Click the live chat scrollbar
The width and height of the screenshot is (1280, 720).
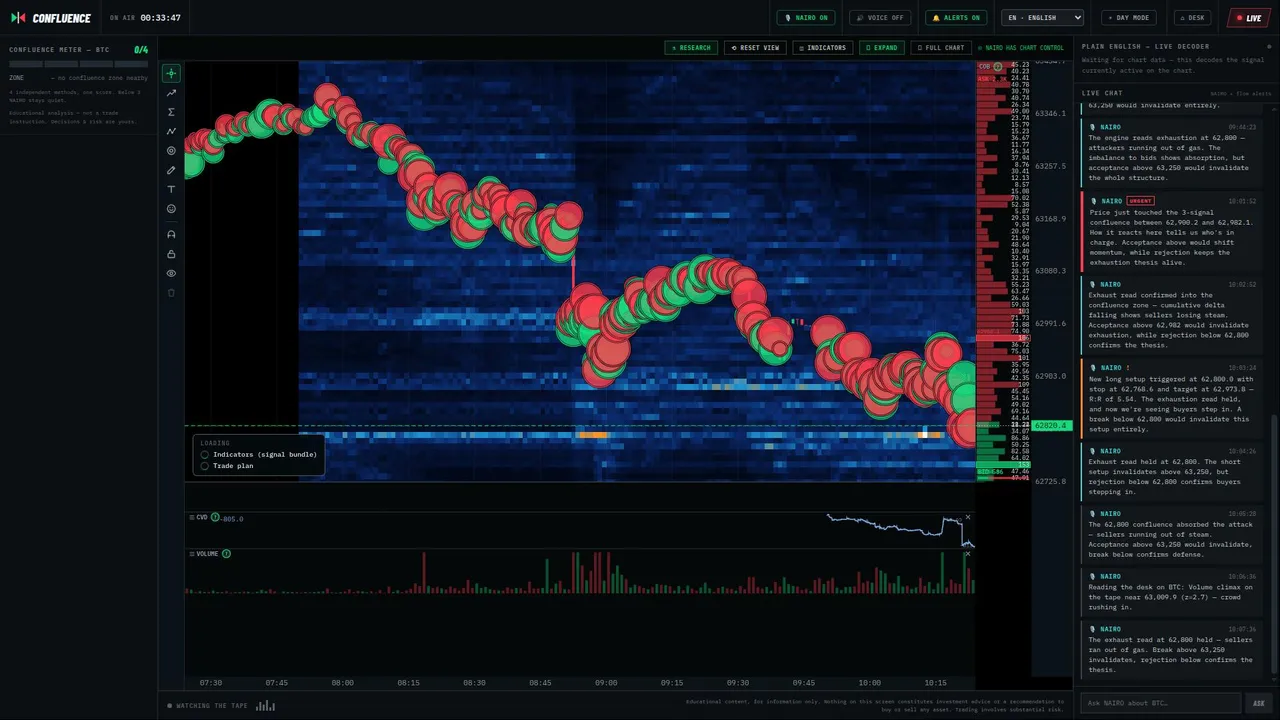(x=1273, y=545)
